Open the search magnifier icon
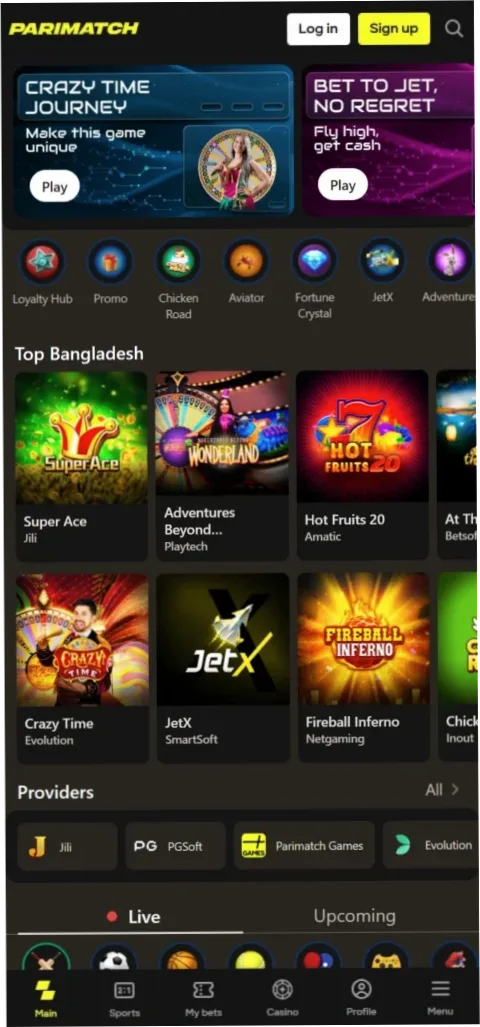 [454, 29]
